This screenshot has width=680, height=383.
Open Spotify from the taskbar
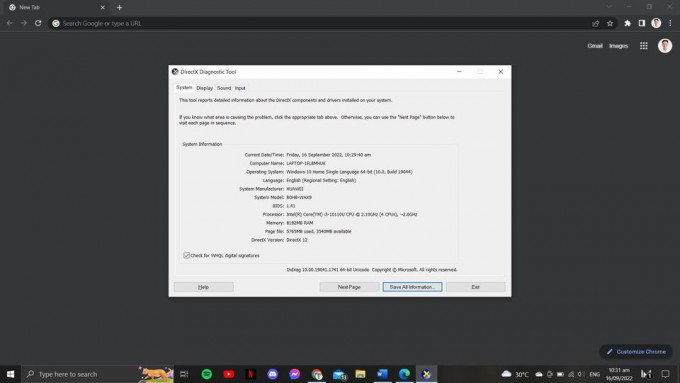pos(207,374)
